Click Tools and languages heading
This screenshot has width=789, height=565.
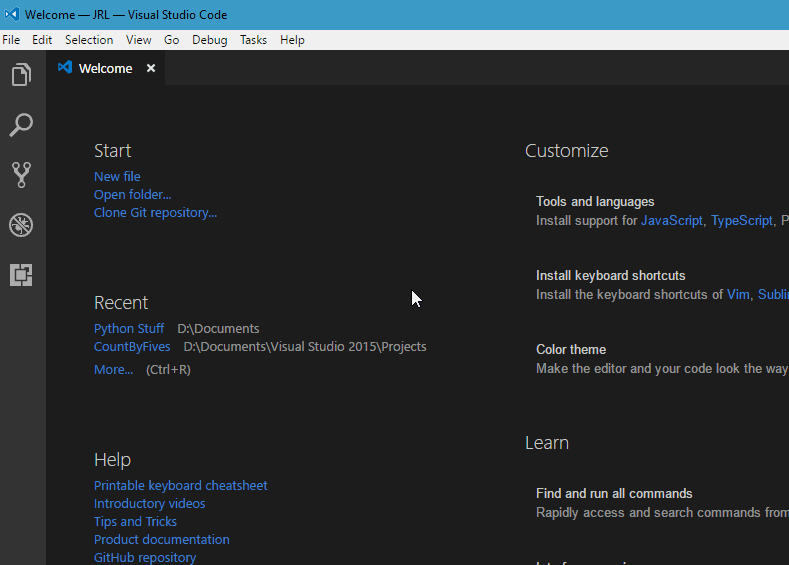coord(595,202)
